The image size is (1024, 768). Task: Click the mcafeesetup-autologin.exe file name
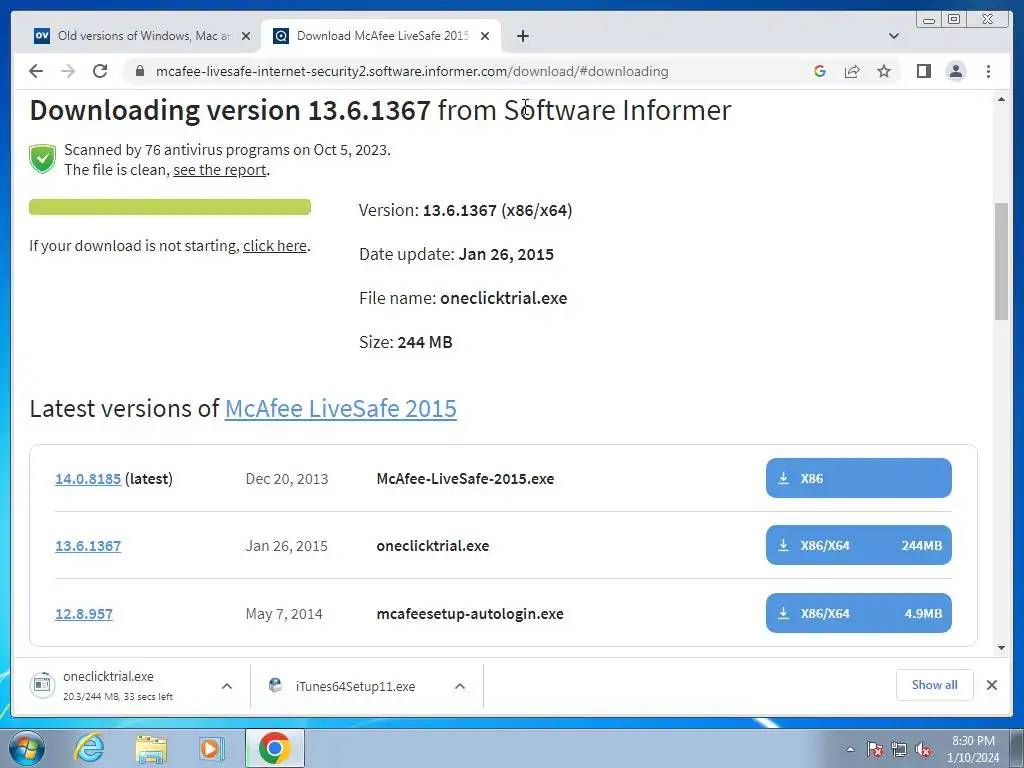pos(470,614)
